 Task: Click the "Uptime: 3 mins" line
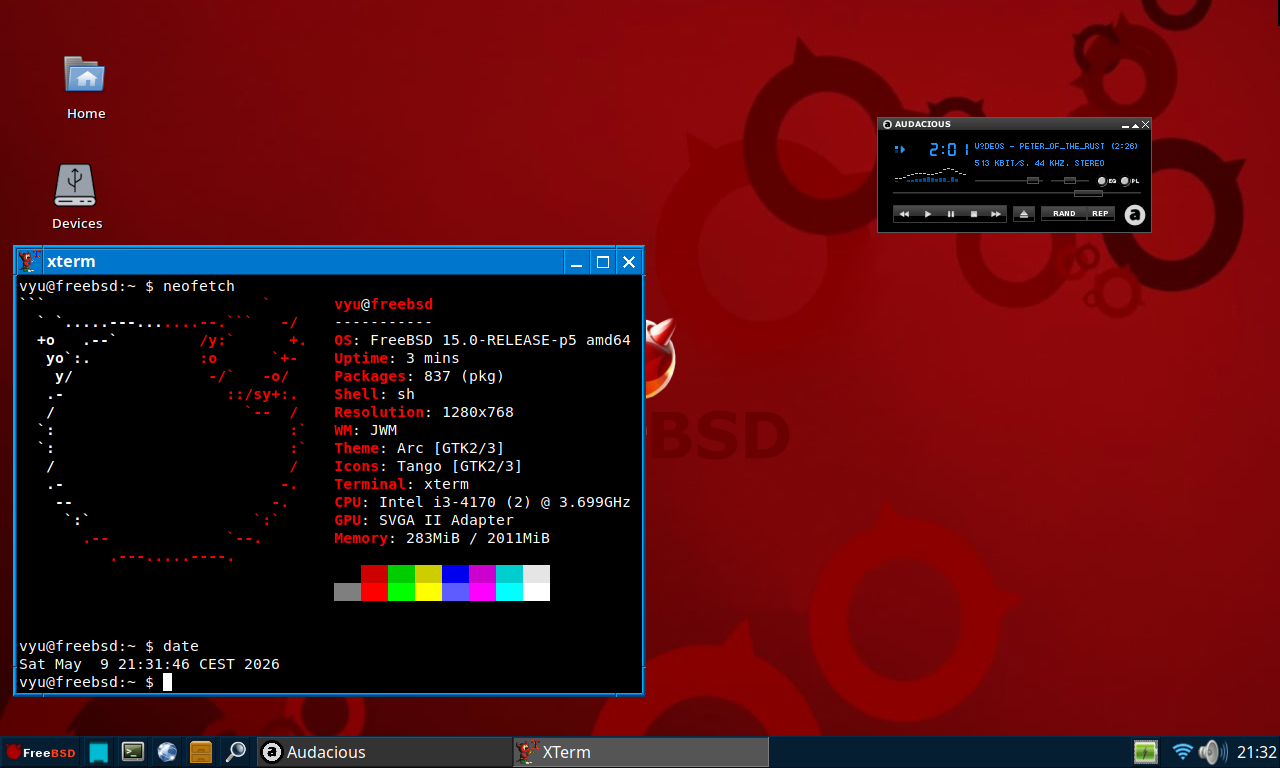pos(397,358)
